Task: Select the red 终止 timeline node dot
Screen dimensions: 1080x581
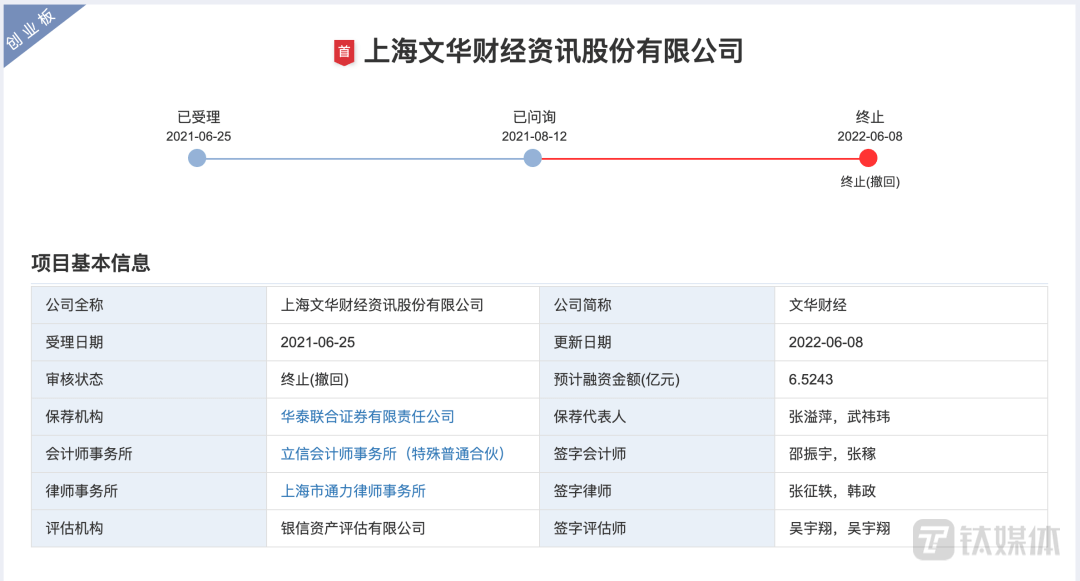Action: (868, 158)
